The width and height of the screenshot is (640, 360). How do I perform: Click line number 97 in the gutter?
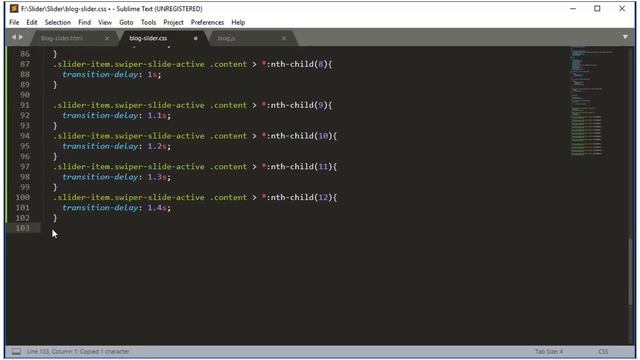(24, 167)
